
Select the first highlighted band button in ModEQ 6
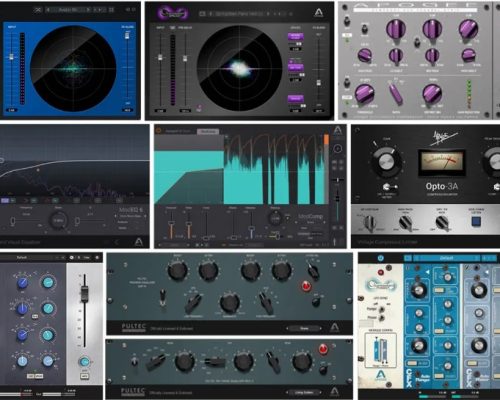(x=5, y=200)
